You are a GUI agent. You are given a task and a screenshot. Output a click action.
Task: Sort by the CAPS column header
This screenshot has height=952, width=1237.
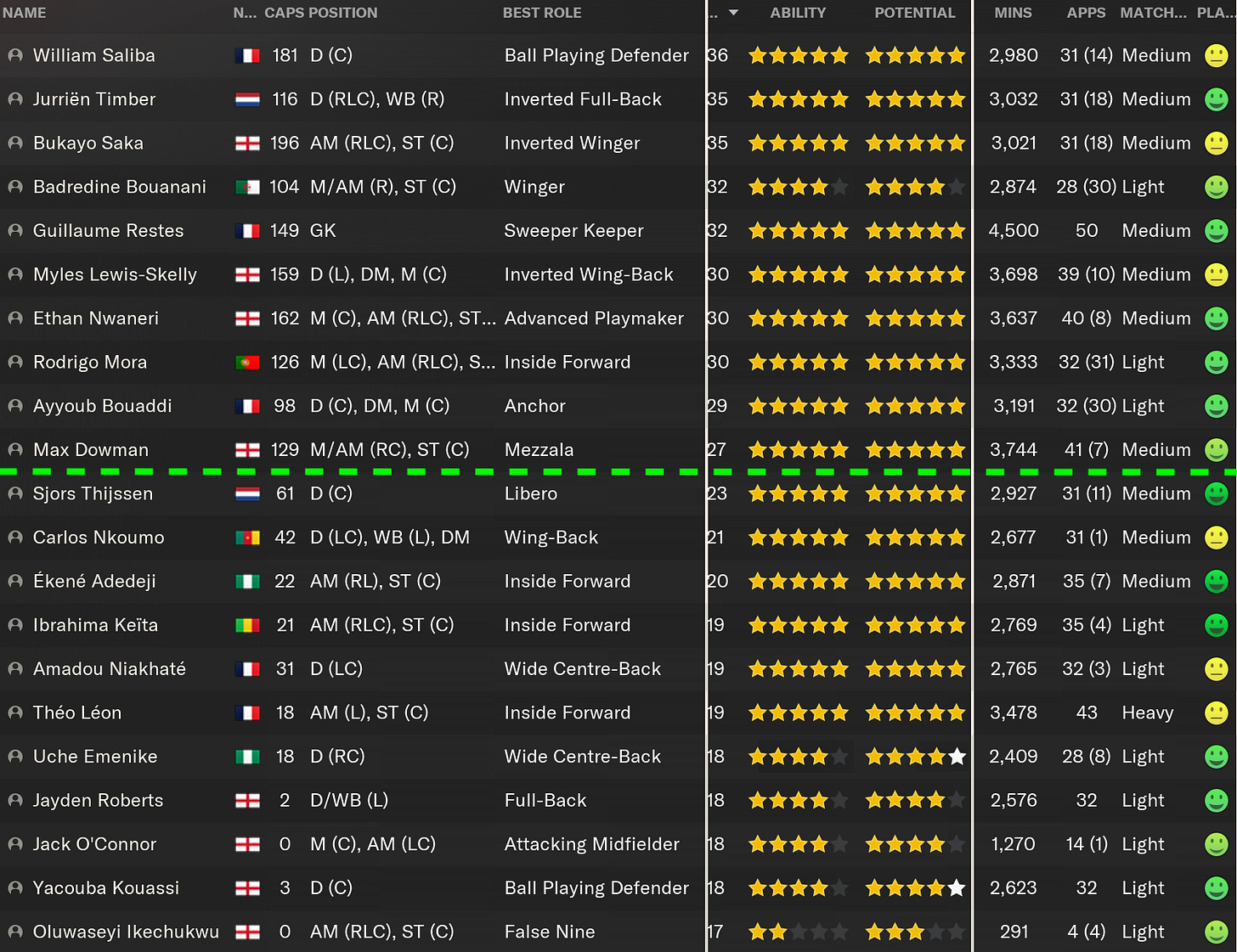click(x=284, y=13)
